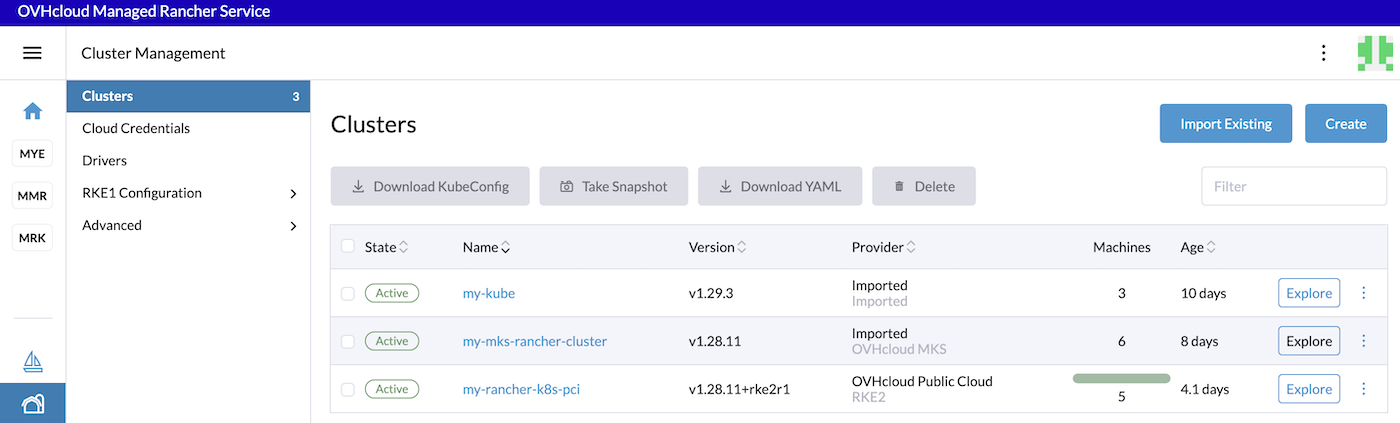Click the machines progress bar for my-rancher-k8s-pci

(x=1121, y=378)
